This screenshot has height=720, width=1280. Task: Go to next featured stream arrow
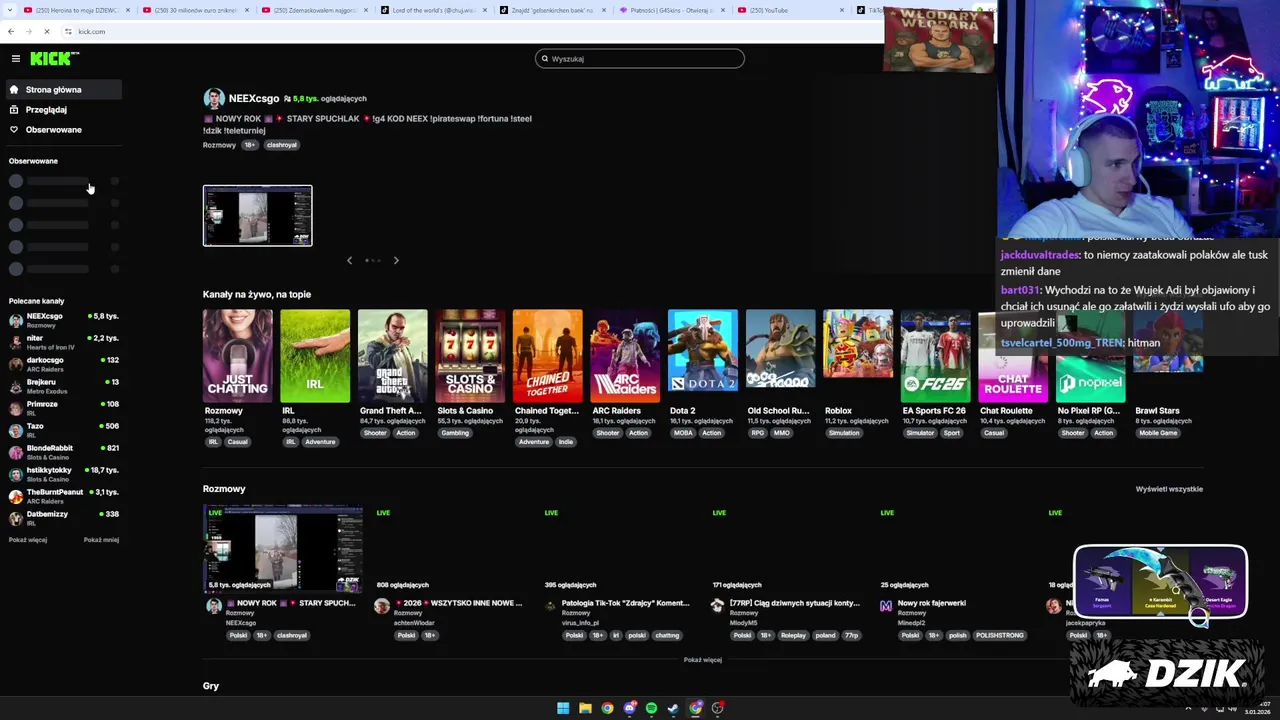(396, 260)
